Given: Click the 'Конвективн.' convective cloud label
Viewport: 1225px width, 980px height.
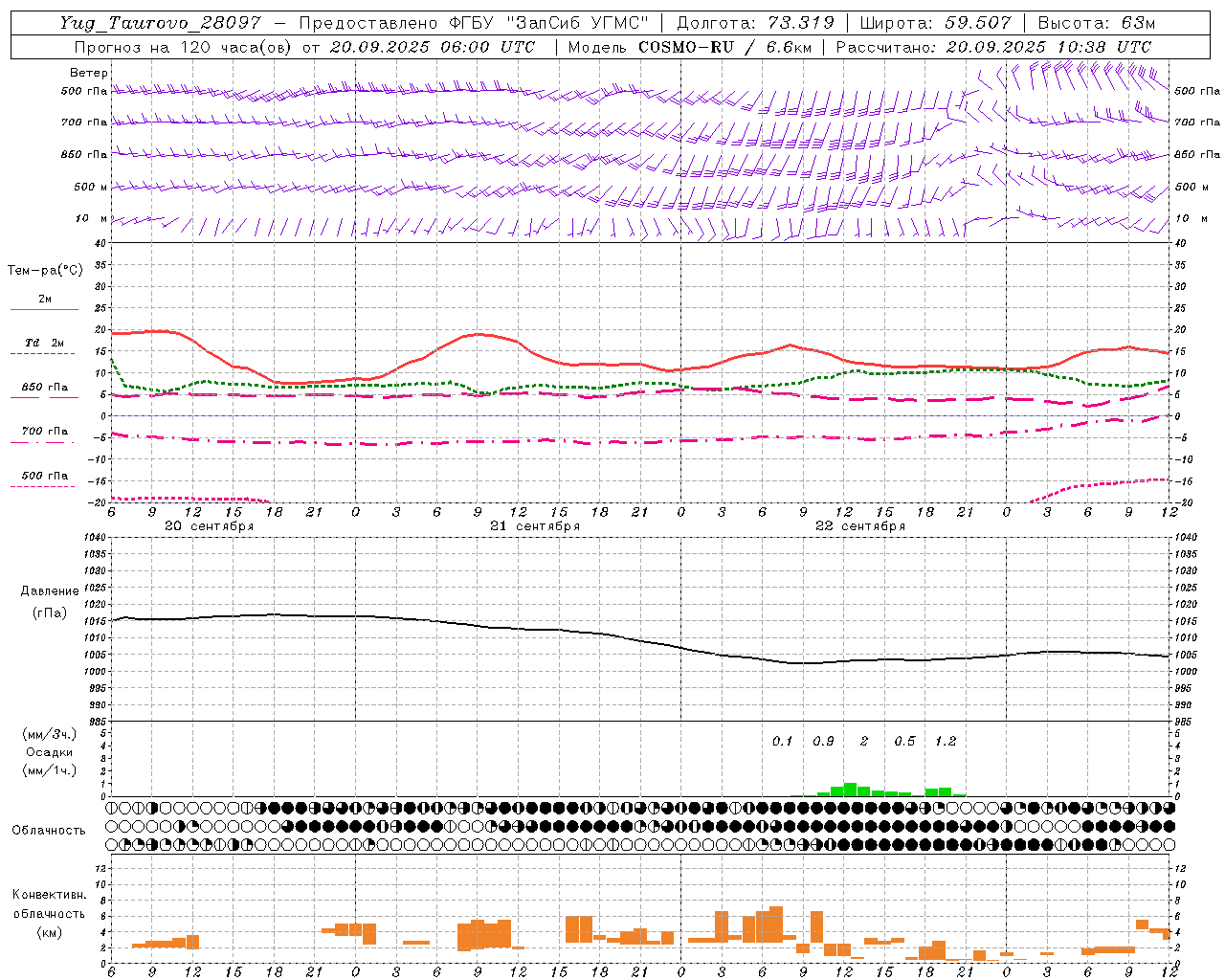Looking at the screenshot, I should point(50,895).
